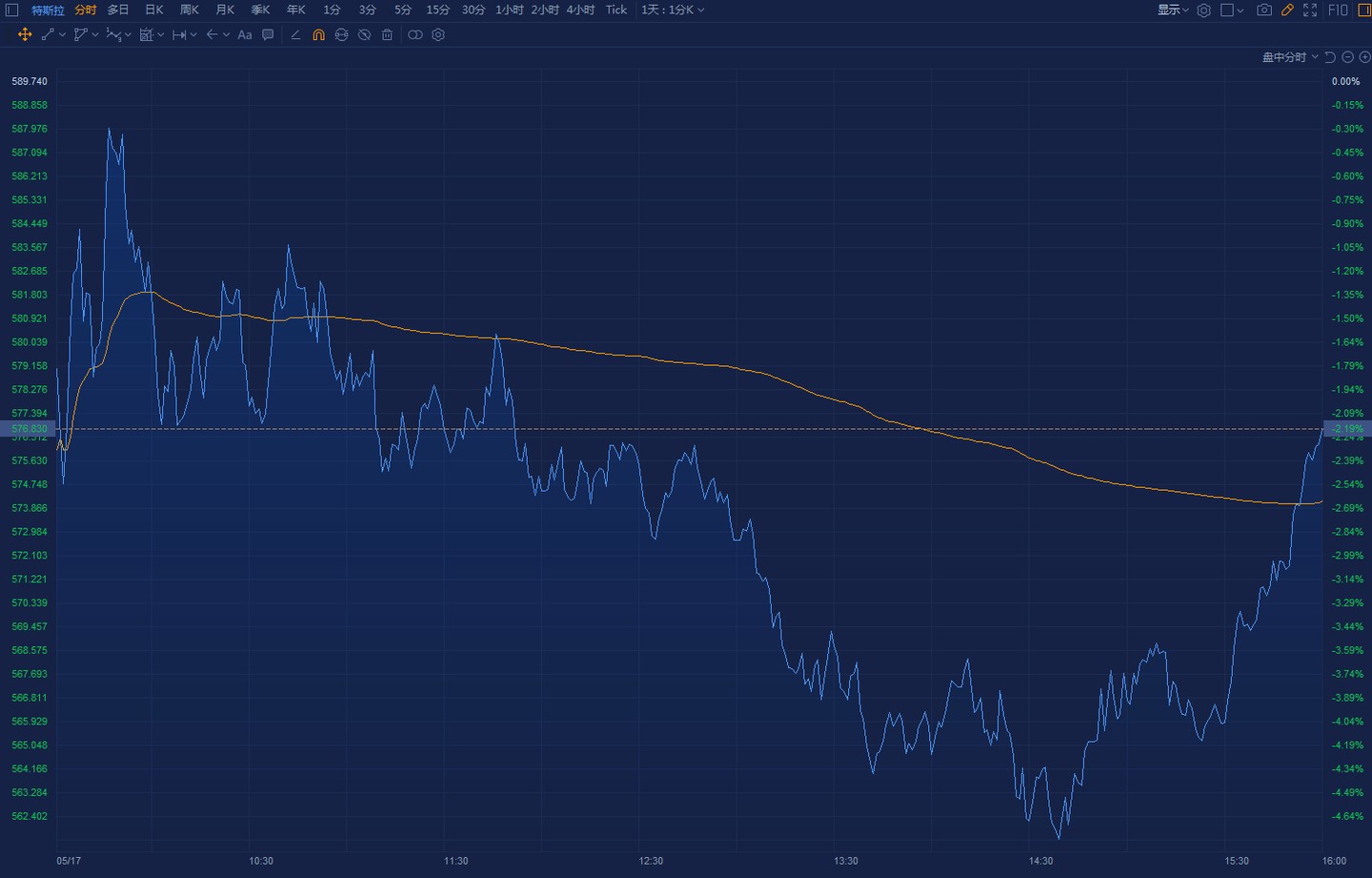Select the 3分 three-minute period
The image size is (1372, 878).
point(368,10)
